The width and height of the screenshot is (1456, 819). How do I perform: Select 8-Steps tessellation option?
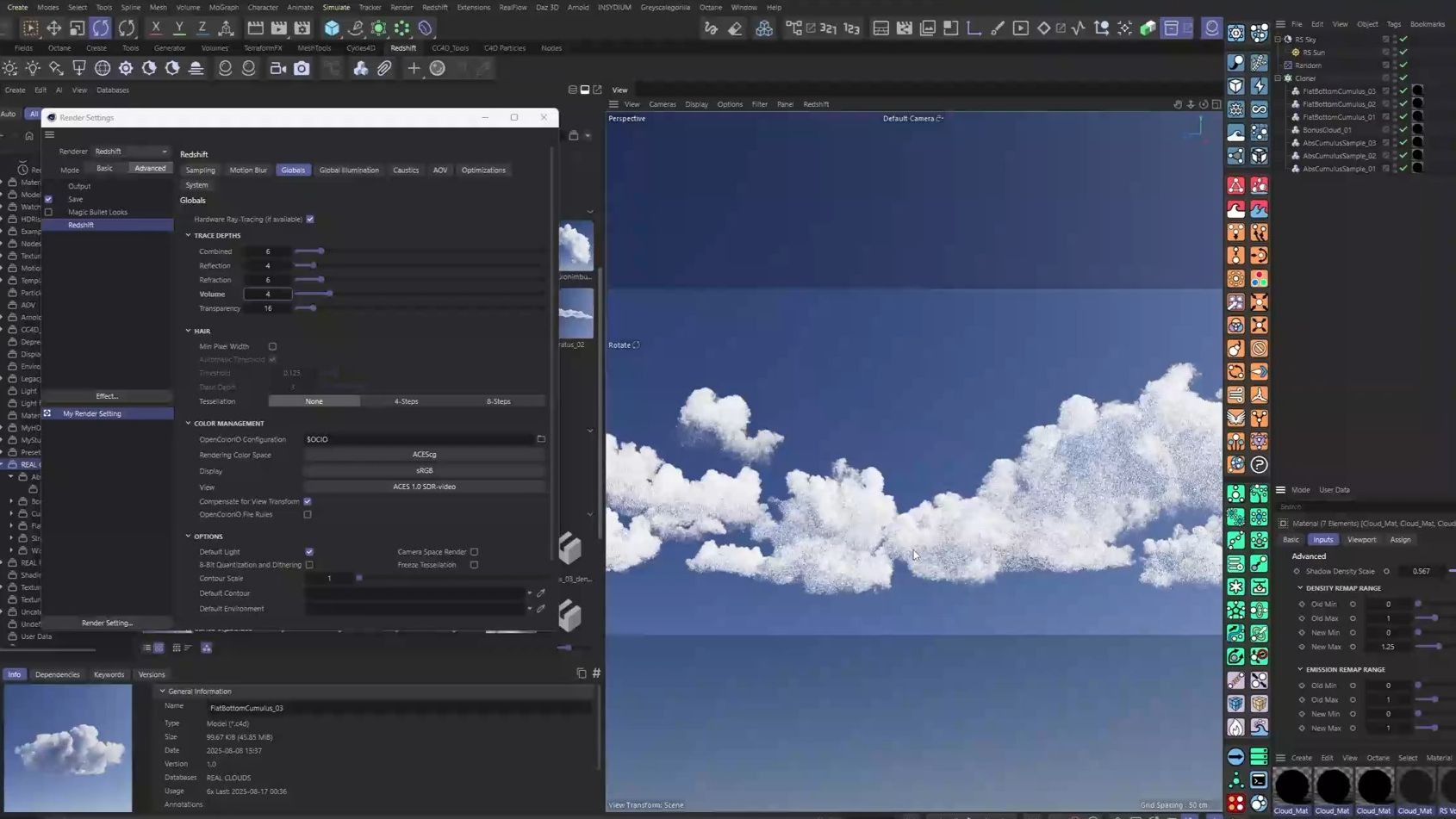coord(499,401)
